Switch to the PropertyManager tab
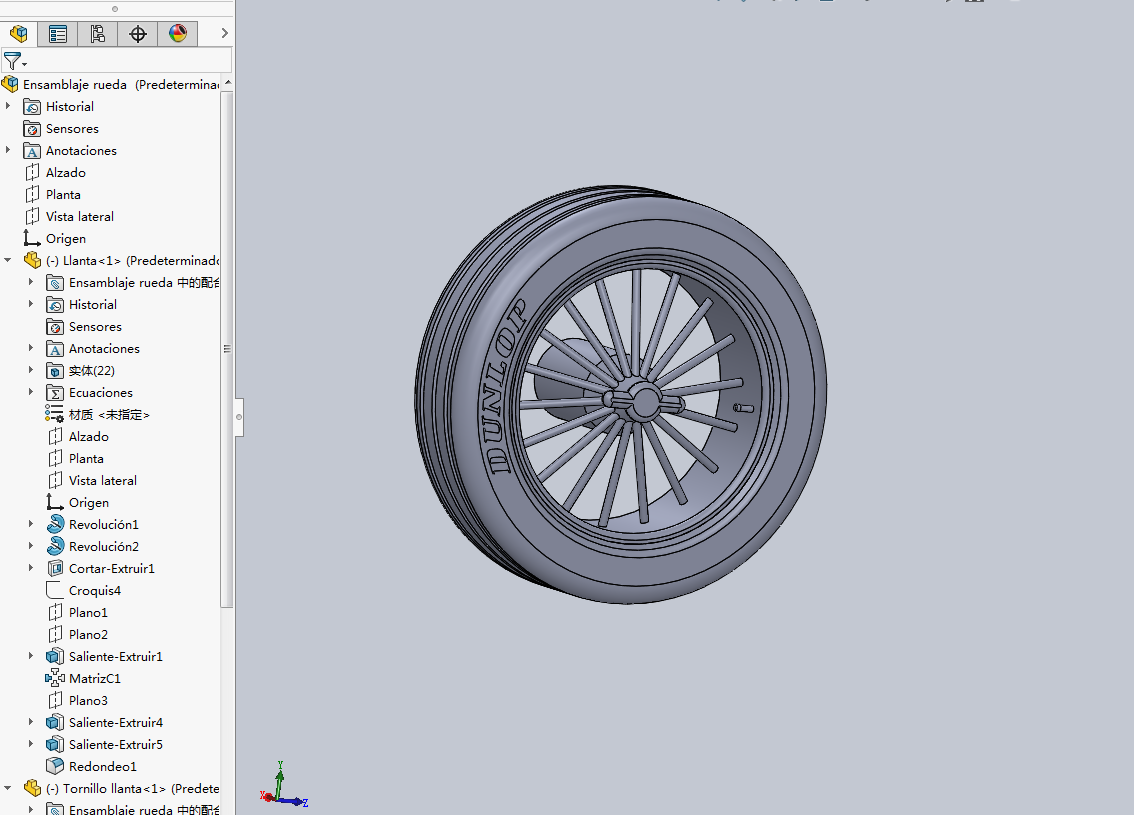The width and height of the screenshot is (1134, 815). click(x=58, y=33)
